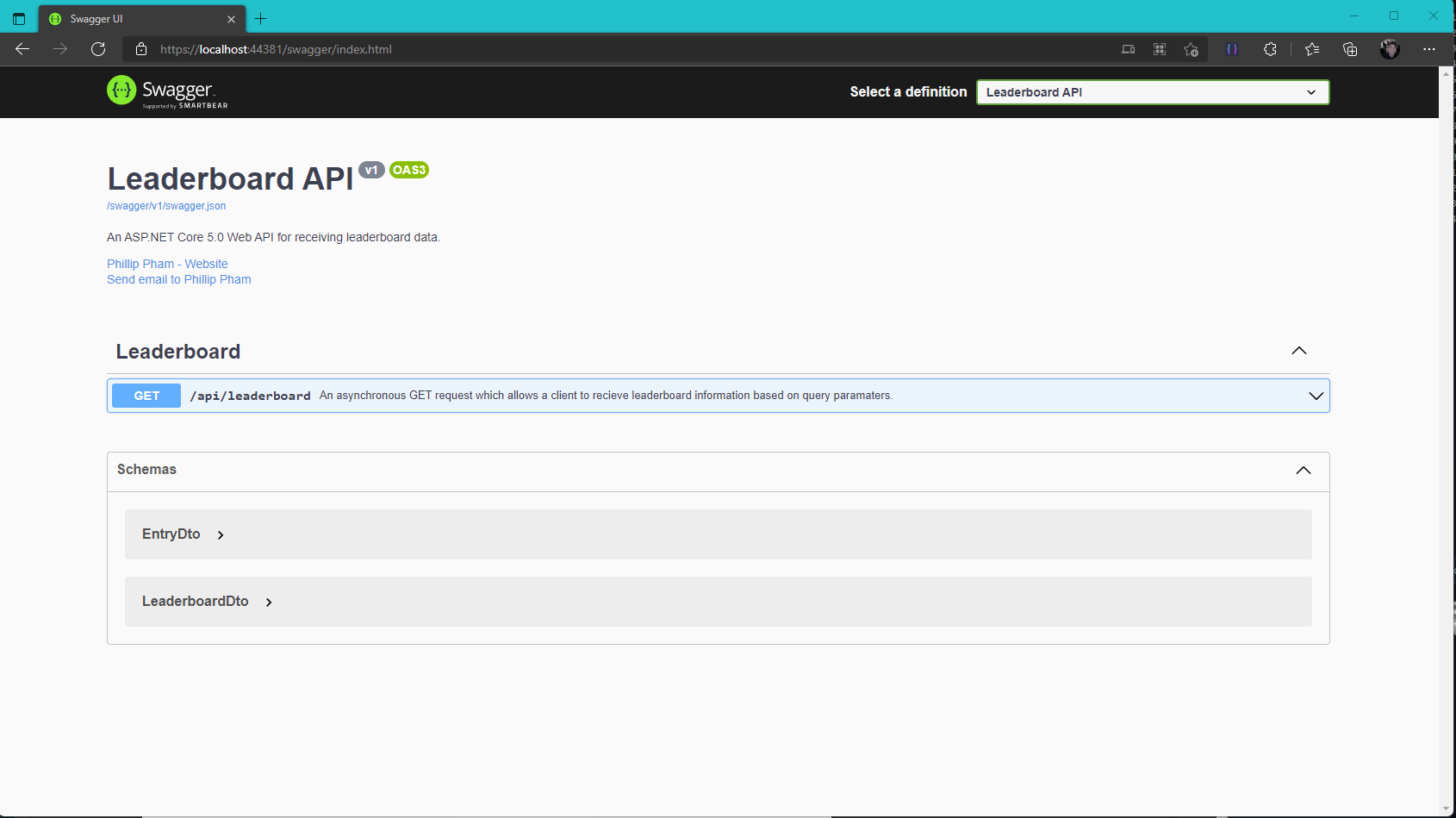This screenshot has width=1456, height=818.
Task: Open the tab actions menu icon
Action: click(x=19, y=18)
